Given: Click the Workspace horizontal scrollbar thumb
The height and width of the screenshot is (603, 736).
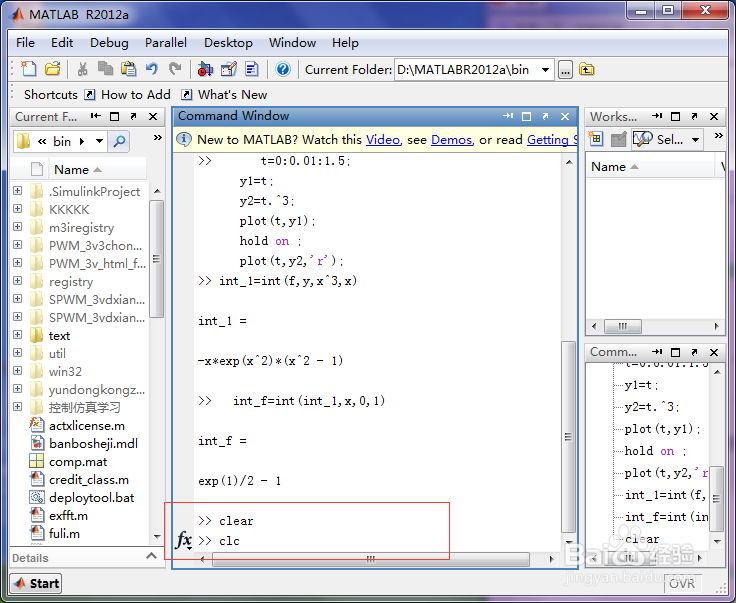Looking at the screenshot, I should pyautogui.click(x=622, y=326).
